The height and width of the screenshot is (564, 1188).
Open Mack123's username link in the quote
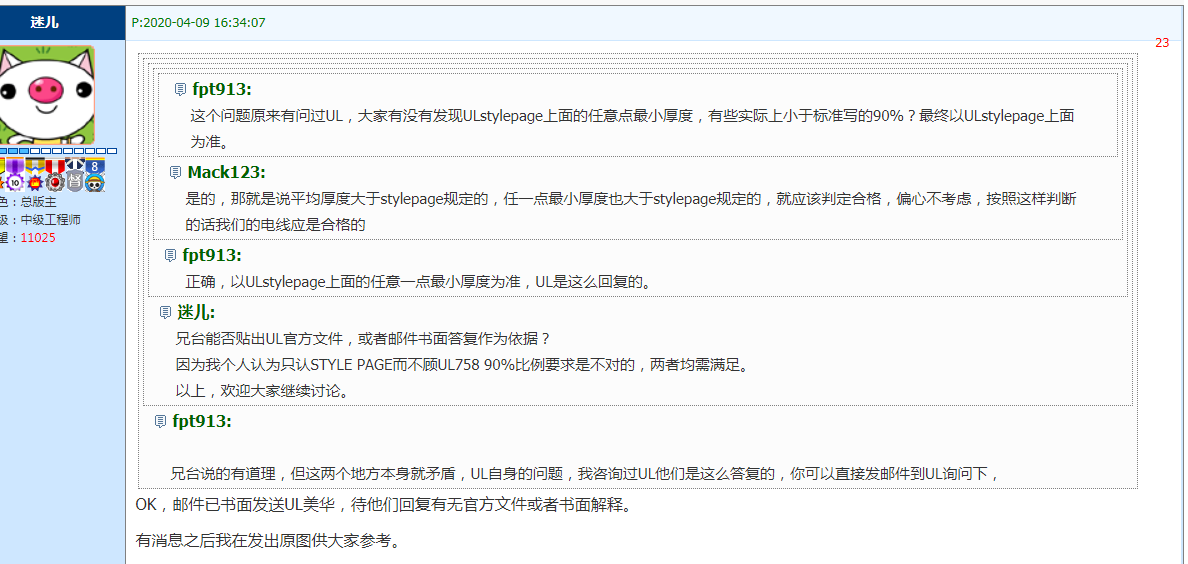[226, 172]
